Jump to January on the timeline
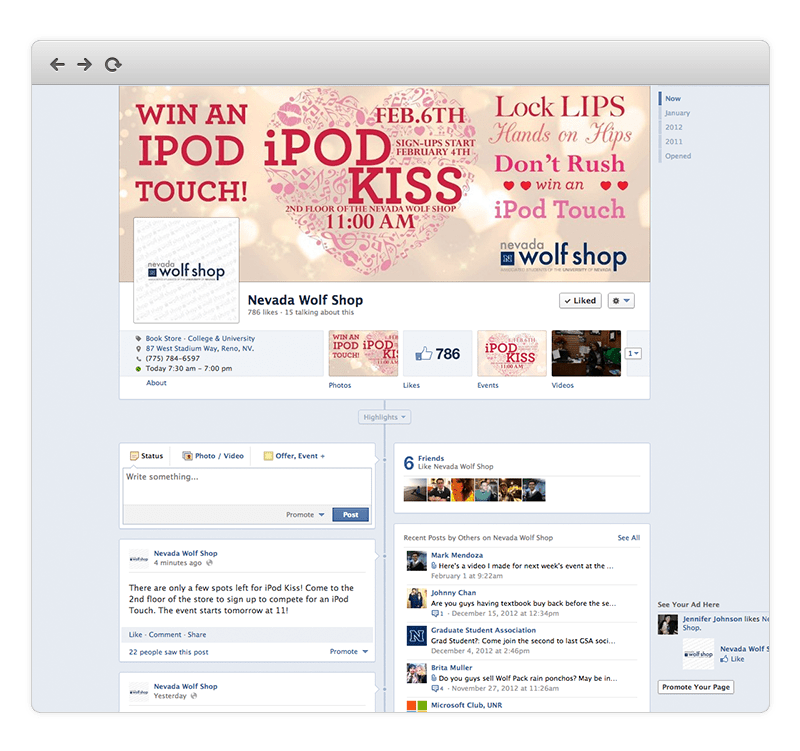Viewport: 800px width, 751px height. click(x=677, y=113)
